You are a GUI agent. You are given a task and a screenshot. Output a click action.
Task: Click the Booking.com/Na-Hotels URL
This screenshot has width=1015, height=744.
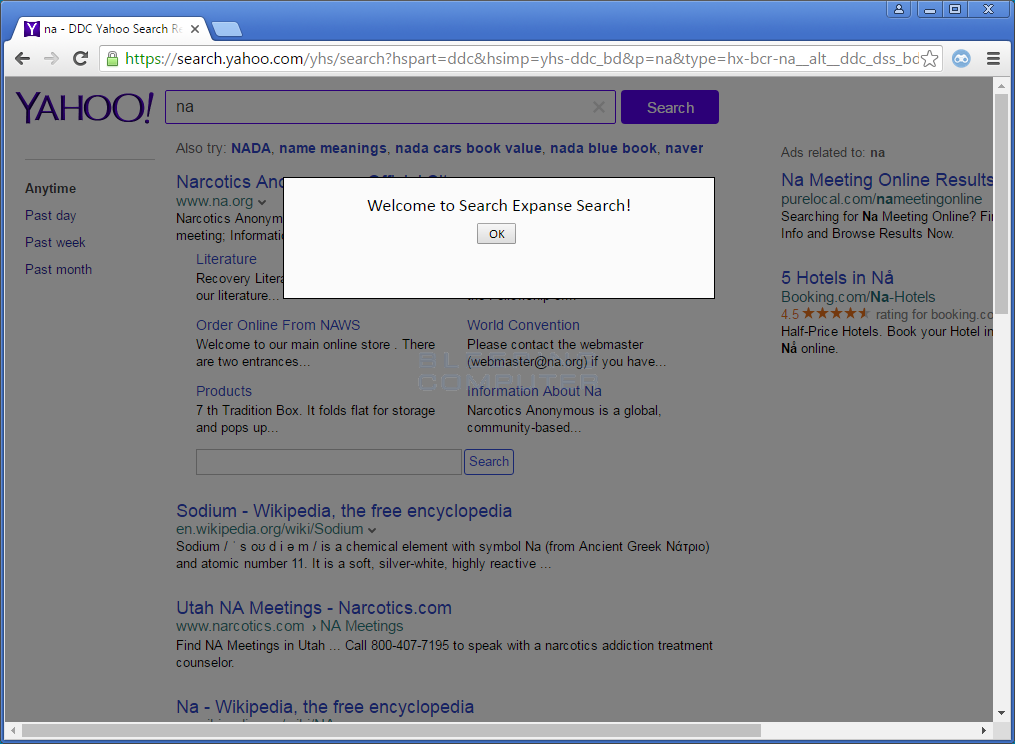[858, 297]
